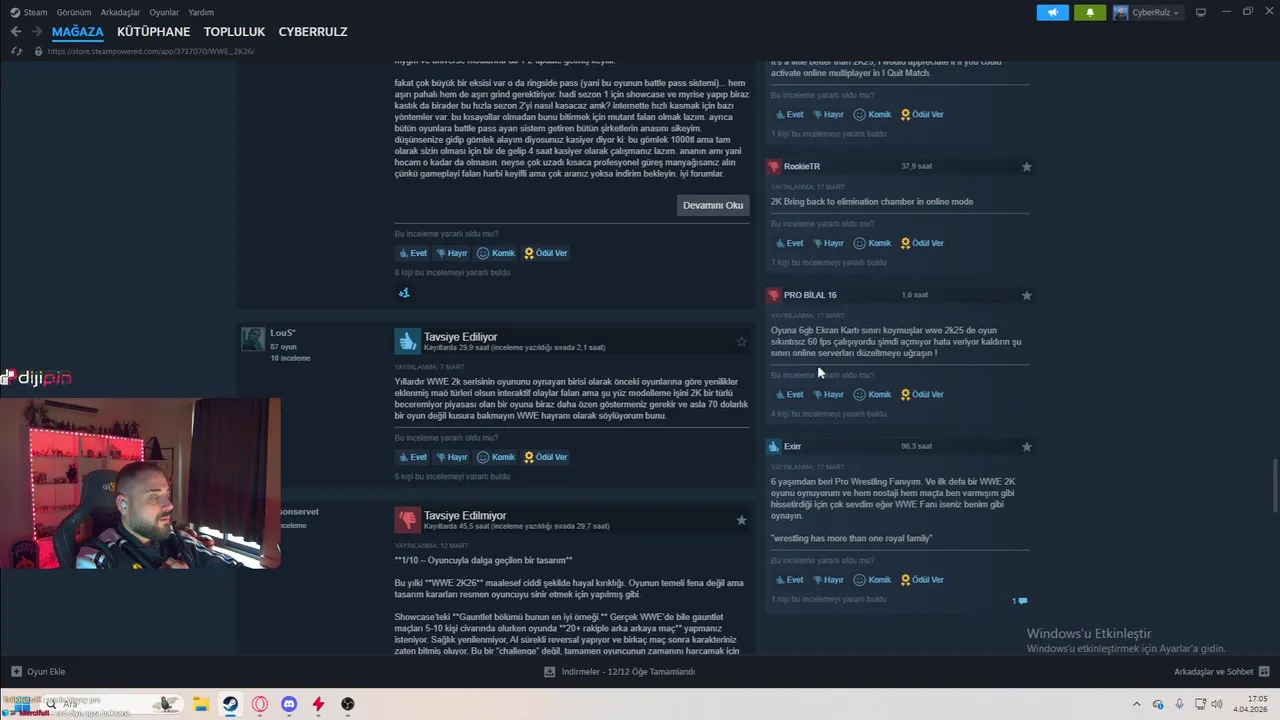Open the Yardım menu

click(201, 12)
